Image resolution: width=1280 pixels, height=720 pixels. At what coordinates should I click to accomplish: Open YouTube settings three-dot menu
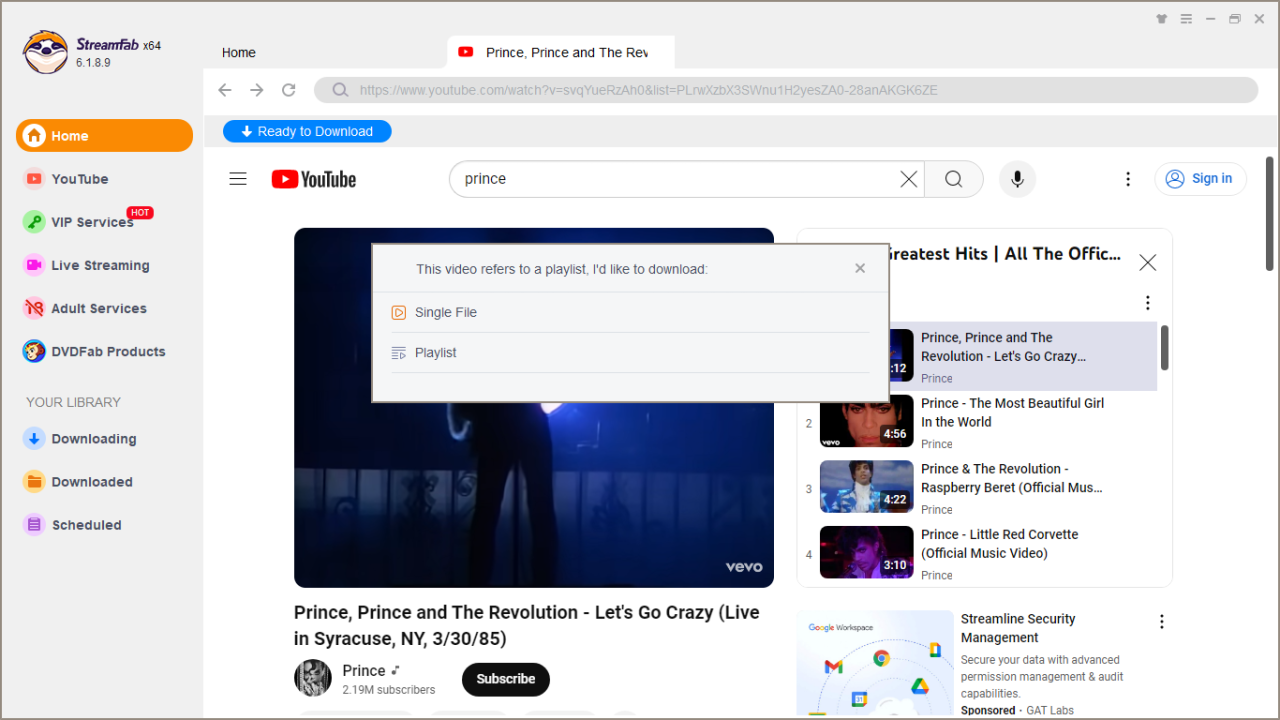point(1128,179)
